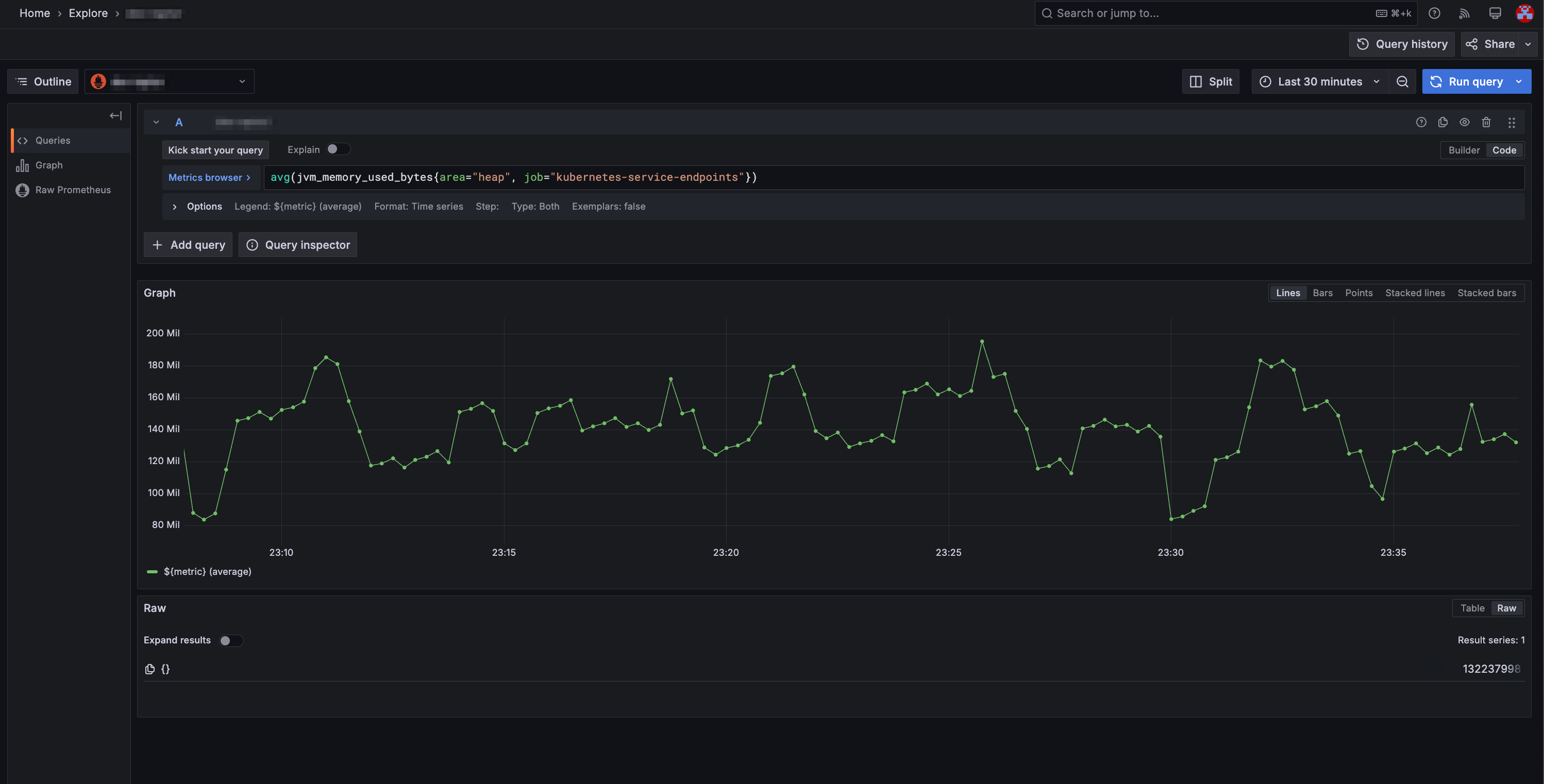Open the Query history panel
Viewport: 1544px width, 784px height.
pyautogui.click(x=1402, y=44)
